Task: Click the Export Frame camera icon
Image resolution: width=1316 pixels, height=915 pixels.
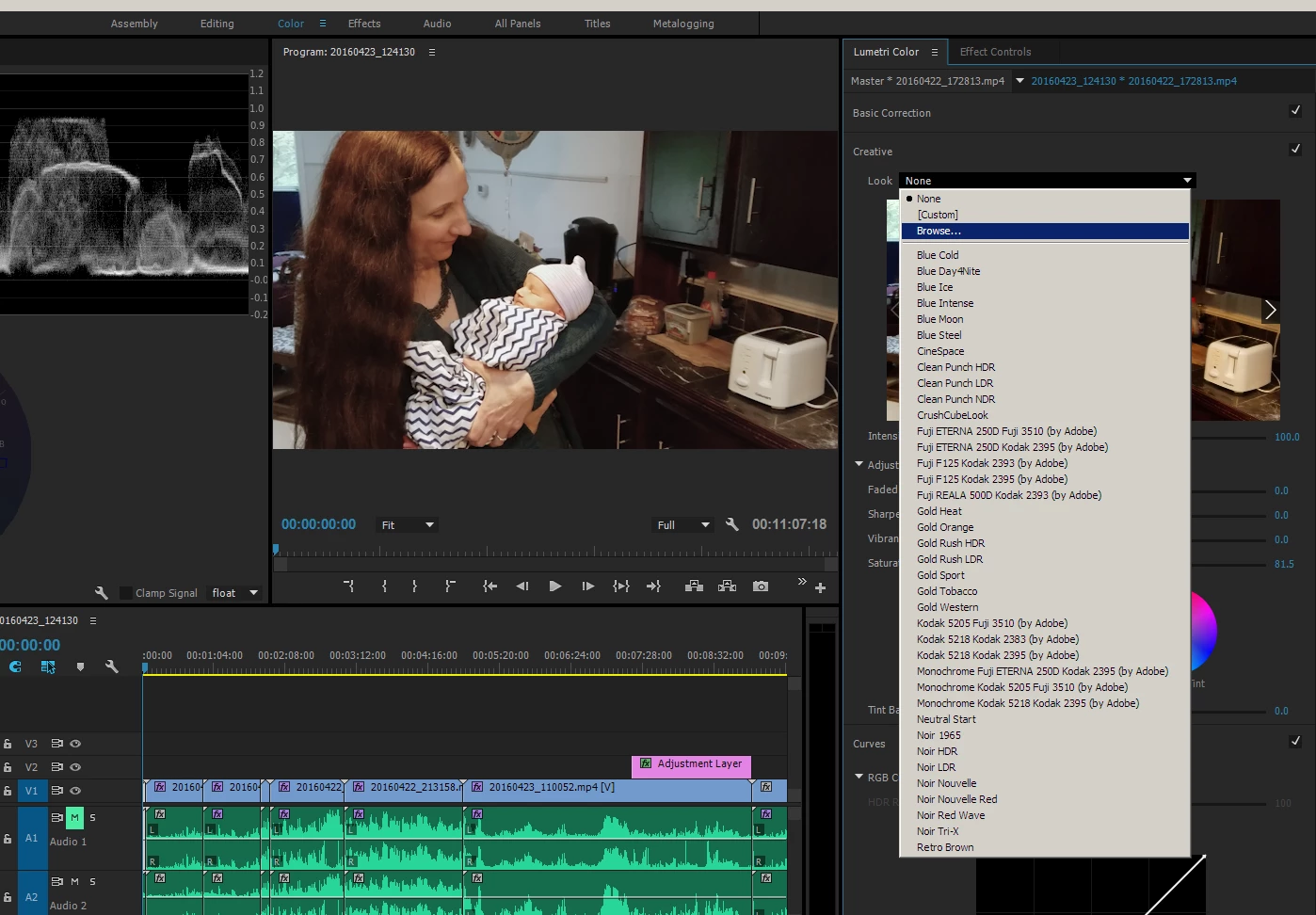Action: [x=761, y=586]
